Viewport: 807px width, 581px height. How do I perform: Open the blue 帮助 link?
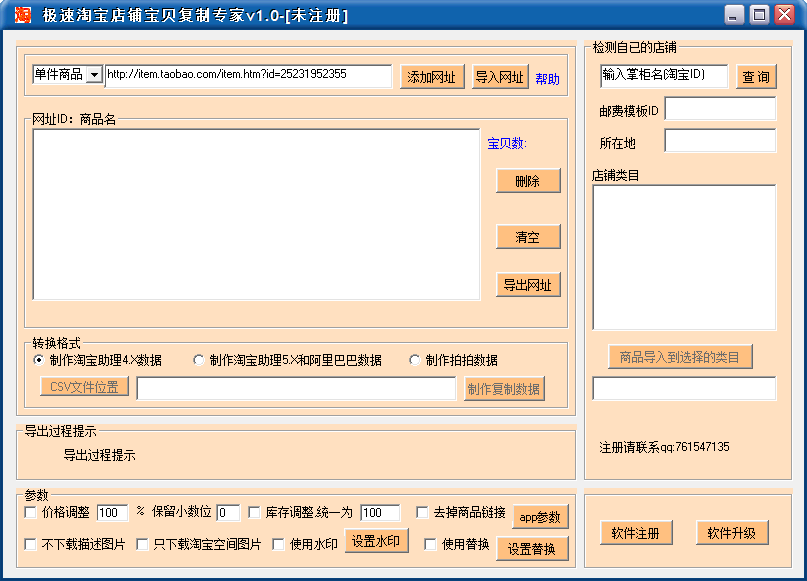[547, 79]
